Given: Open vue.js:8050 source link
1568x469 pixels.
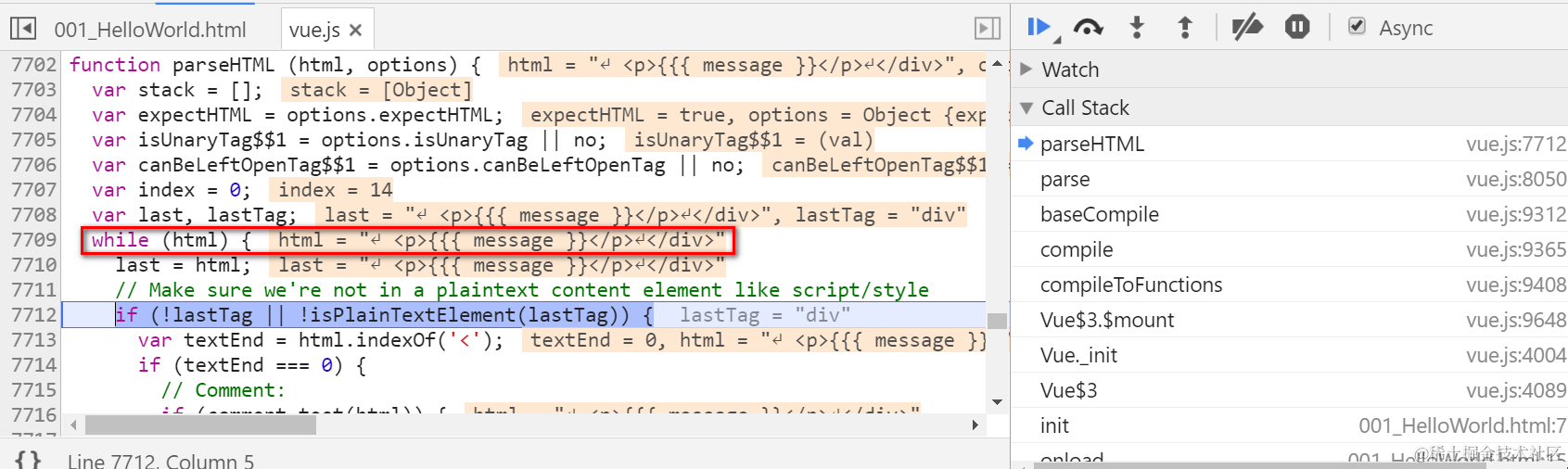Looking at the screenshot, I should coord(1516,179).
